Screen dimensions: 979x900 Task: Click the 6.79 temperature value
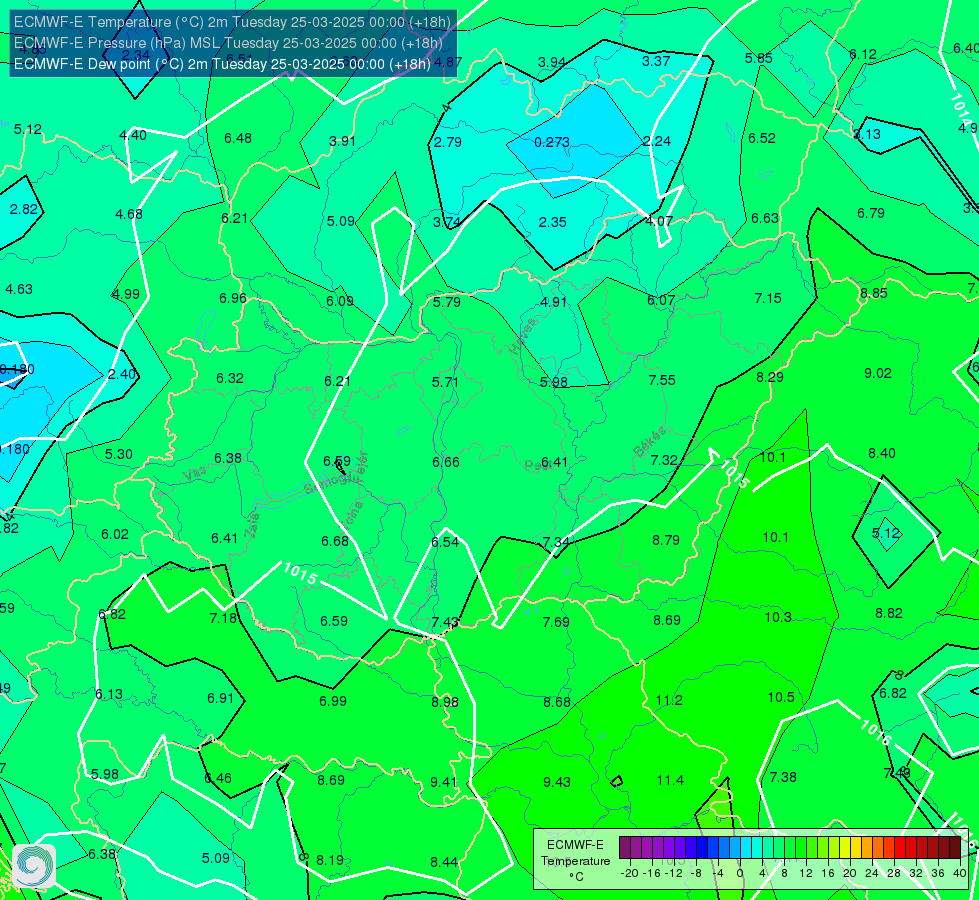pos(870,214)
